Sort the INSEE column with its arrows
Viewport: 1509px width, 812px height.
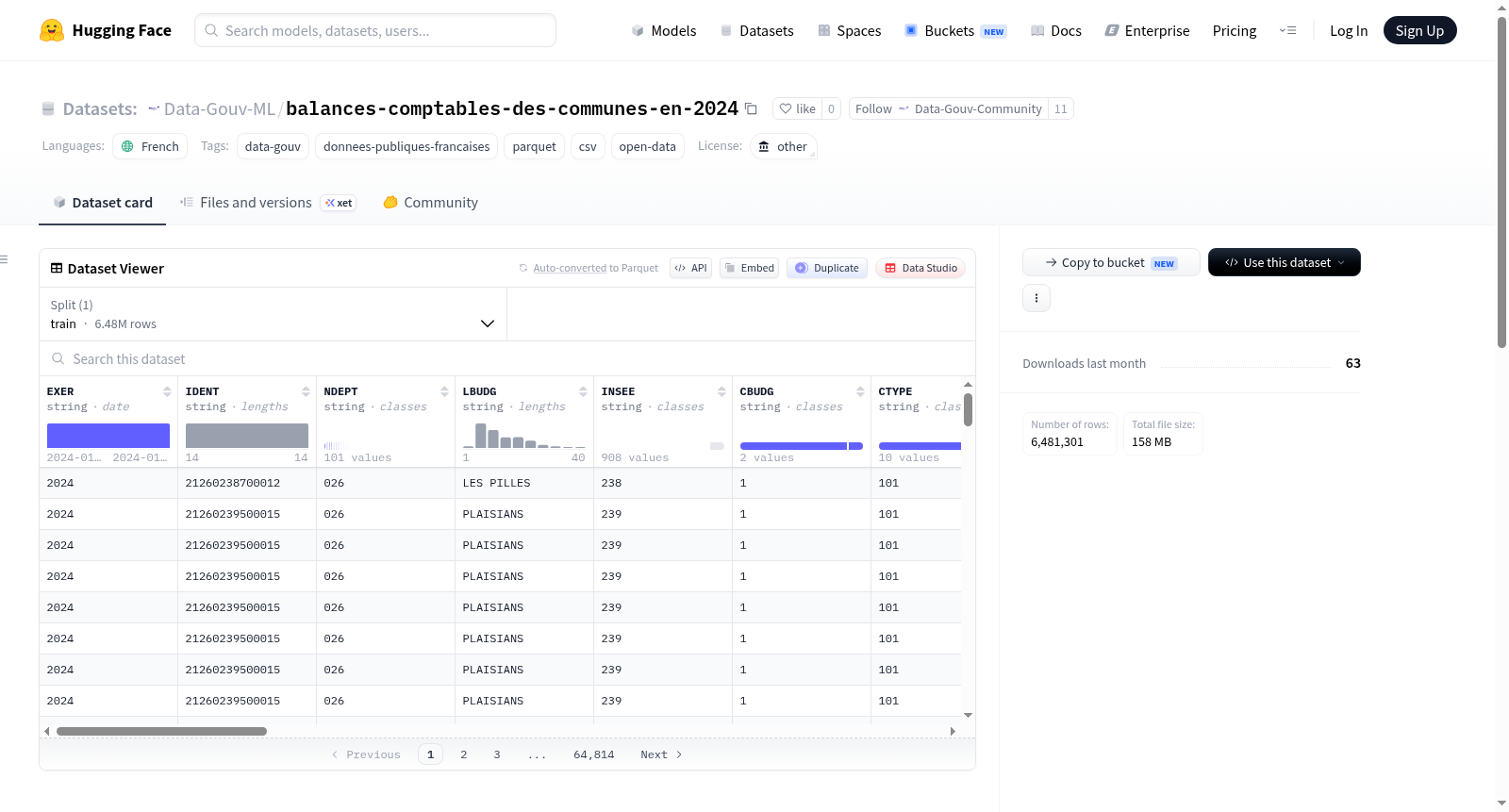click(721, 391)
